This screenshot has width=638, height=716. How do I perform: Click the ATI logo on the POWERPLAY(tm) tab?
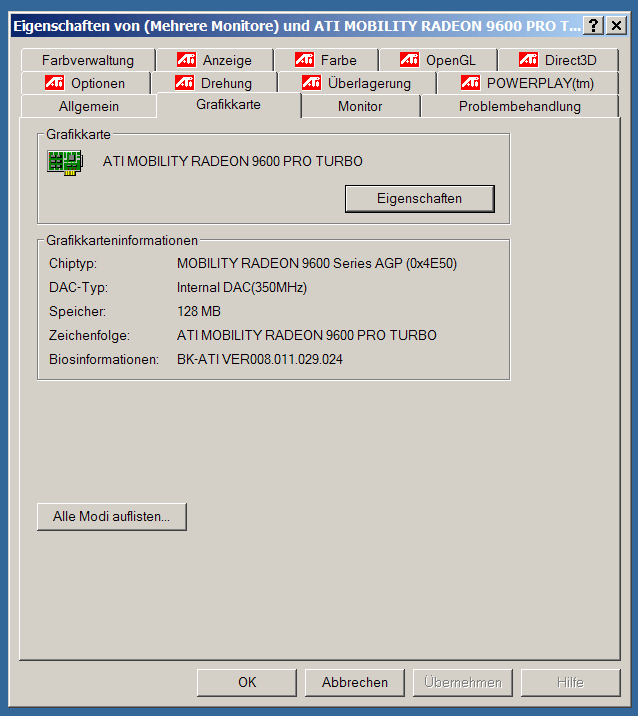(470, 83)
